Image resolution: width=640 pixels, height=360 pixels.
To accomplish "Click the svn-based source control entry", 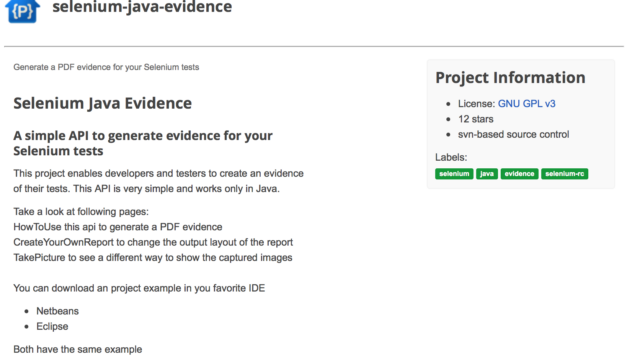I will 513,135.
